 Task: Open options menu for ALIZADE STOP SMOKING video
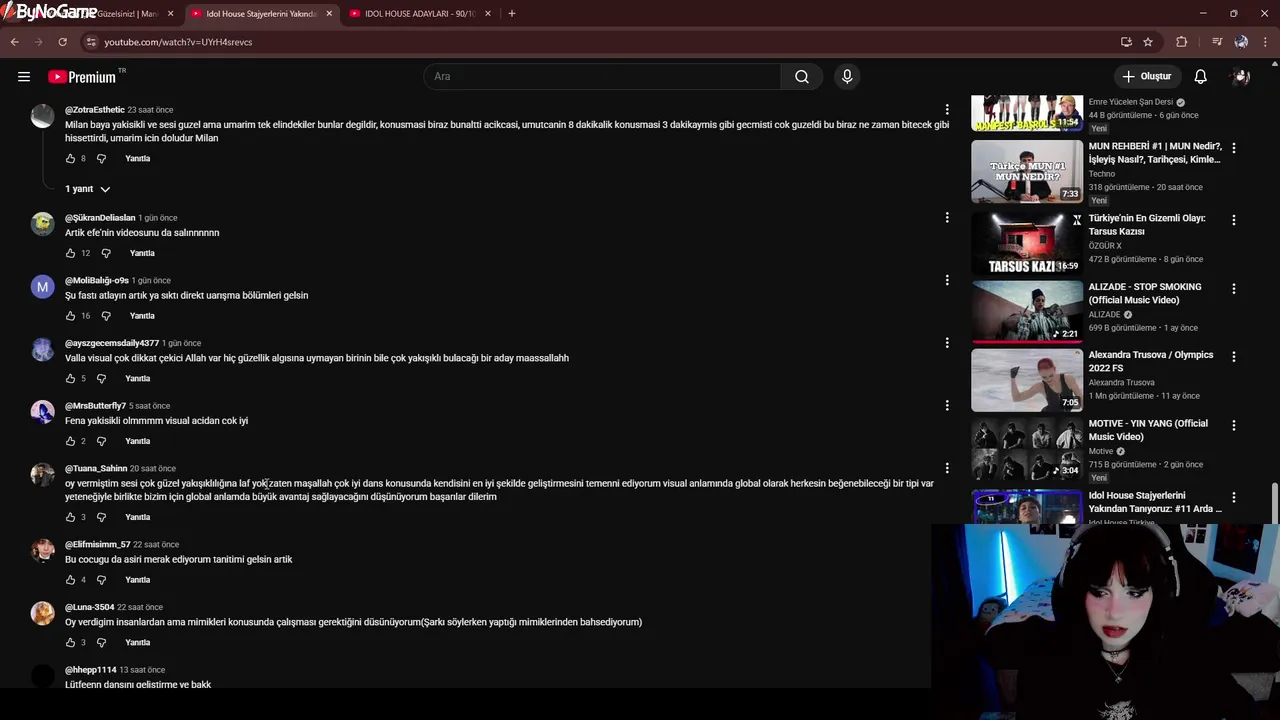click(x=1234, y=288)
